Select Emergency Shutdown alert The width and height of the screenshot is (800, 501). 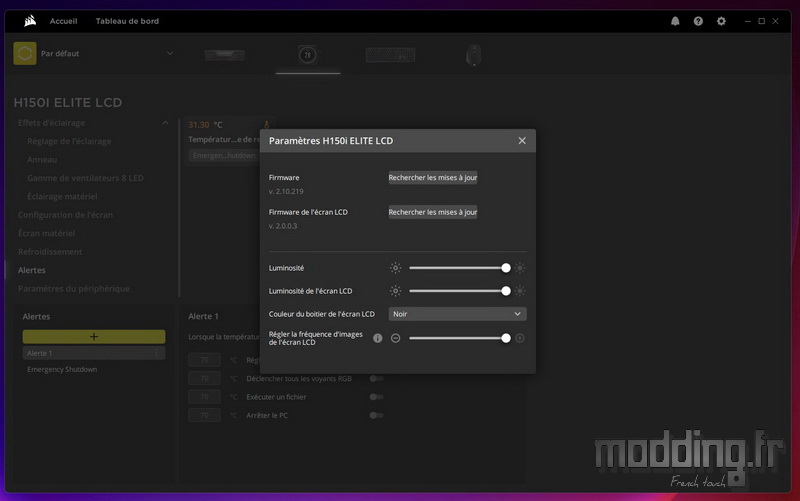pos(62,369)
